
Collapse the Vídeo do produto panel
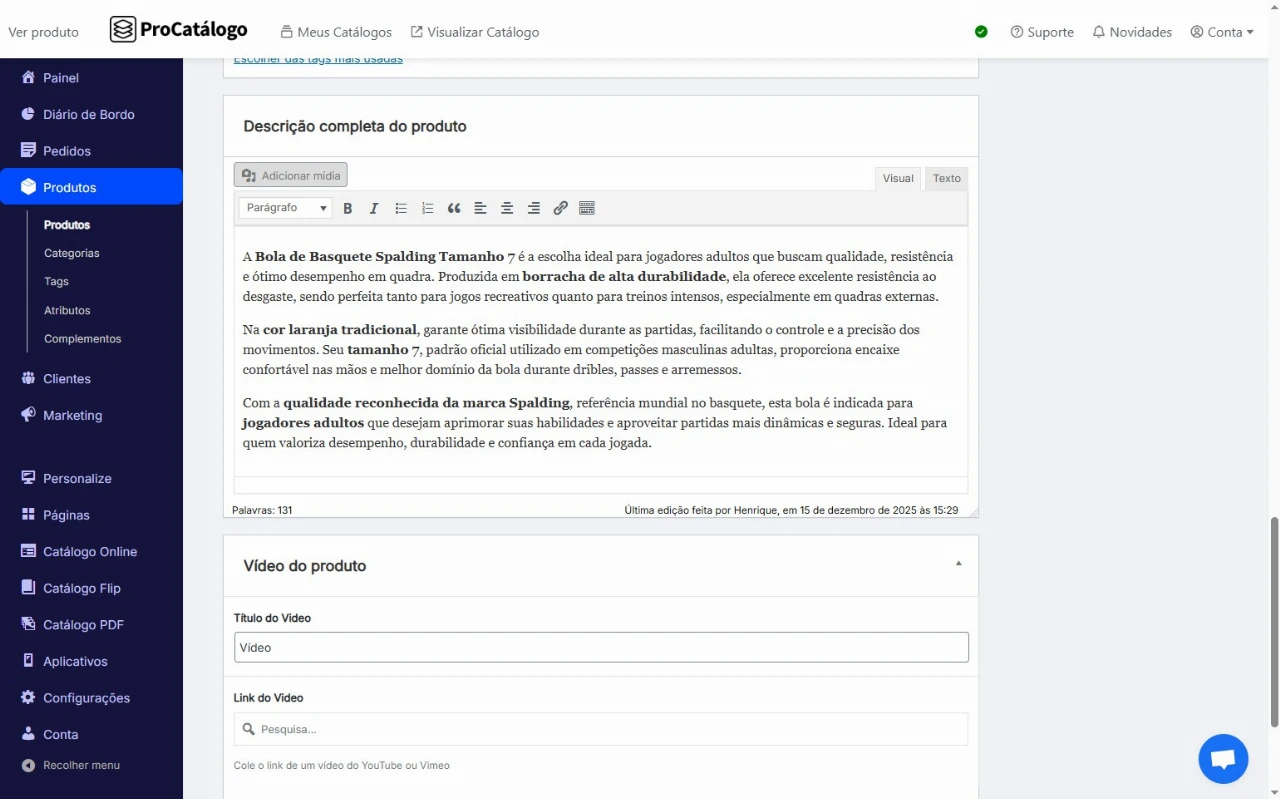point(958,564)
